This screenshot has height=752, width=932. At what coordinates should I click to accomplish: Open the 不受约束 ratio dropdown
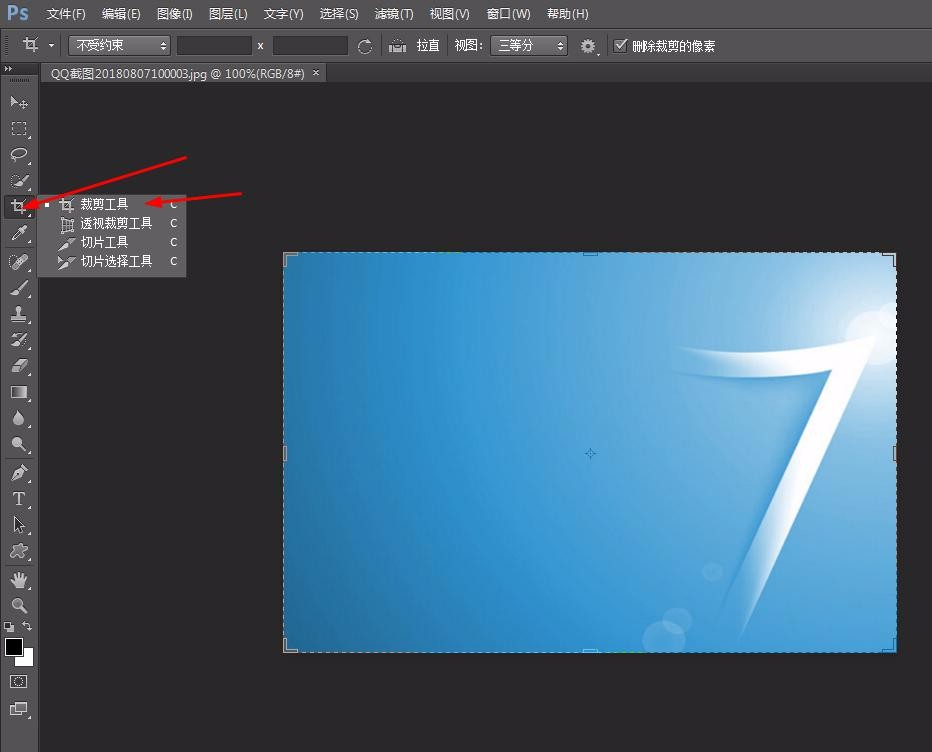tap(119, 46)
